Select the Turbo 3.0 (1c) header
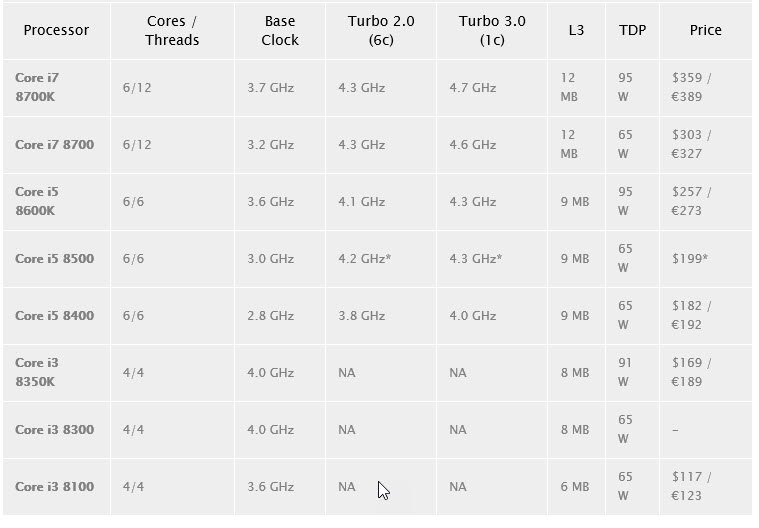This screenshot has height=528, width=759. point(492,30)
